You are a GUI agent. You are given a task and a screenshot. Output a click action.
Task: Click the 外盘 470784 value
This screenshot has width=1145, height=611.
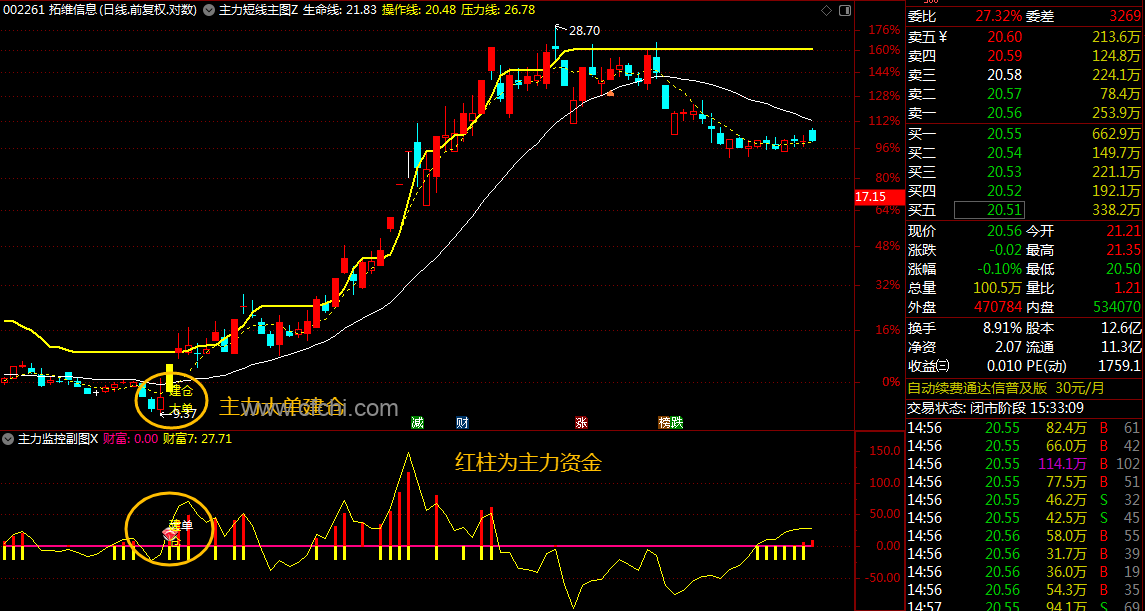tap(999, 307)
